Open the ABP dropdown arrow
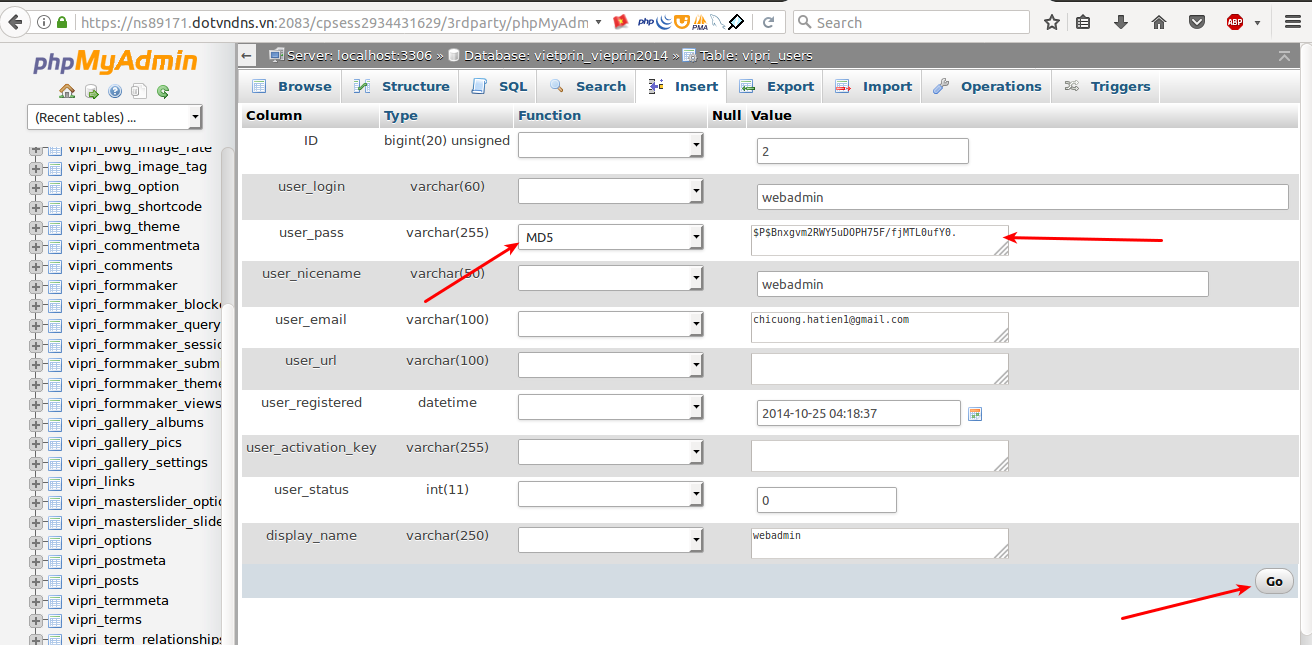1312x645 pixels. coord(1256,22)
